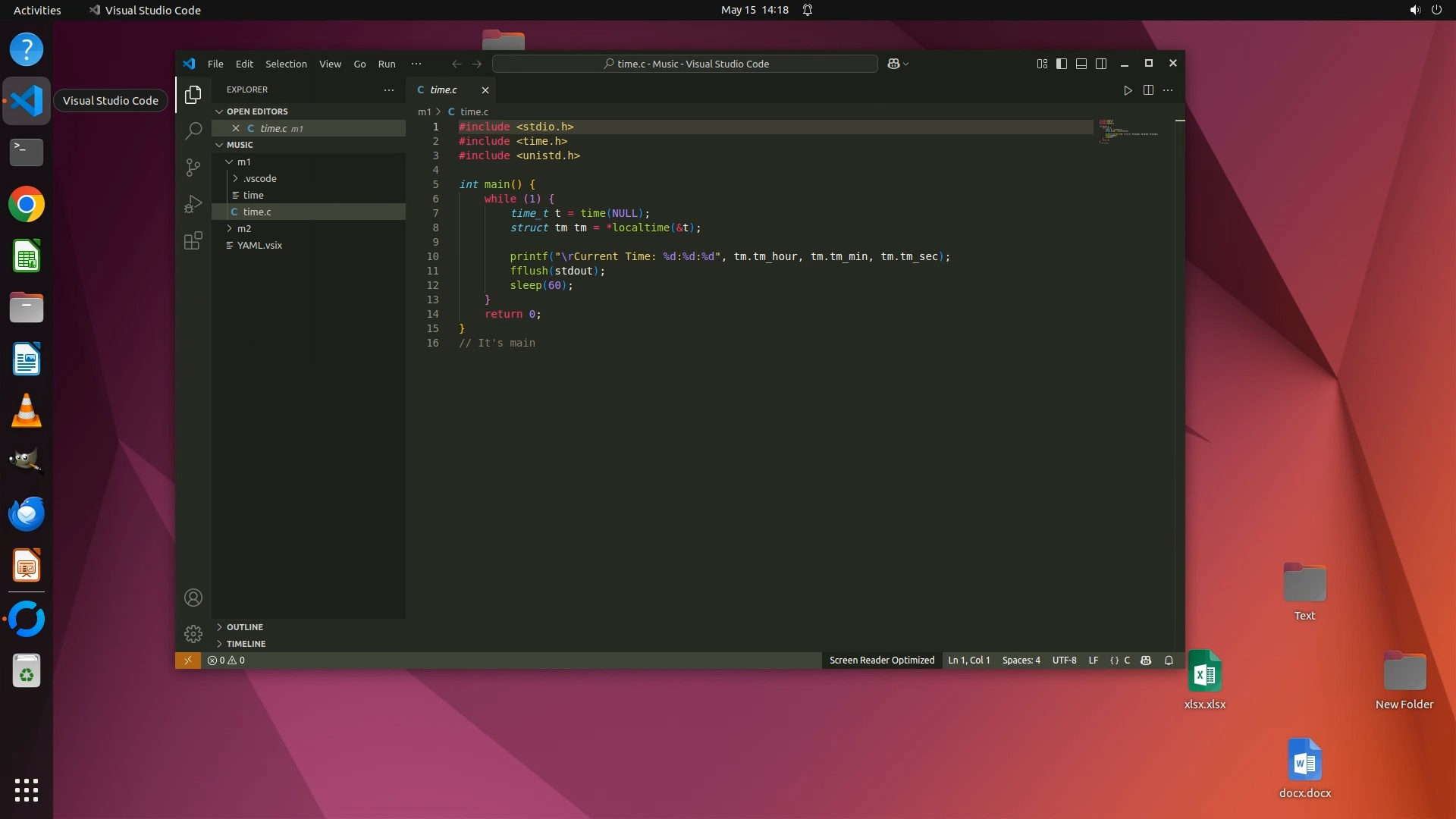
Task: Open the Selection menu
Action: (286, 64)
